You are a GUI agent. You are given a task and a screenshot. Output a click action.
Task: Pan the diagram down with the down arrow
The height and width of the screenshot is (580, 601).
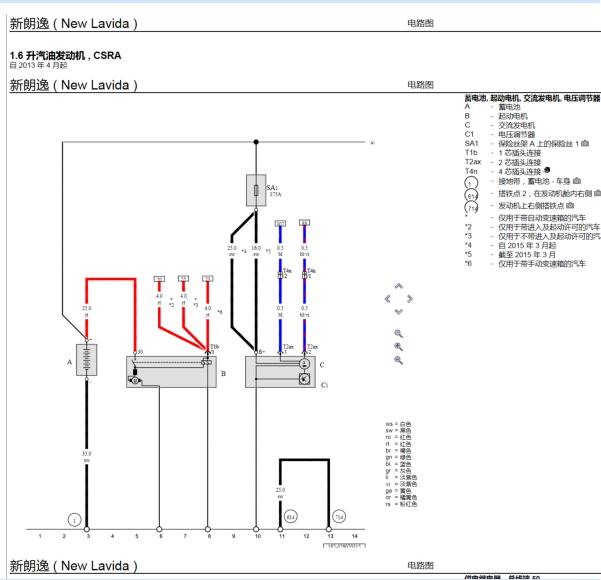coord(399,312)
